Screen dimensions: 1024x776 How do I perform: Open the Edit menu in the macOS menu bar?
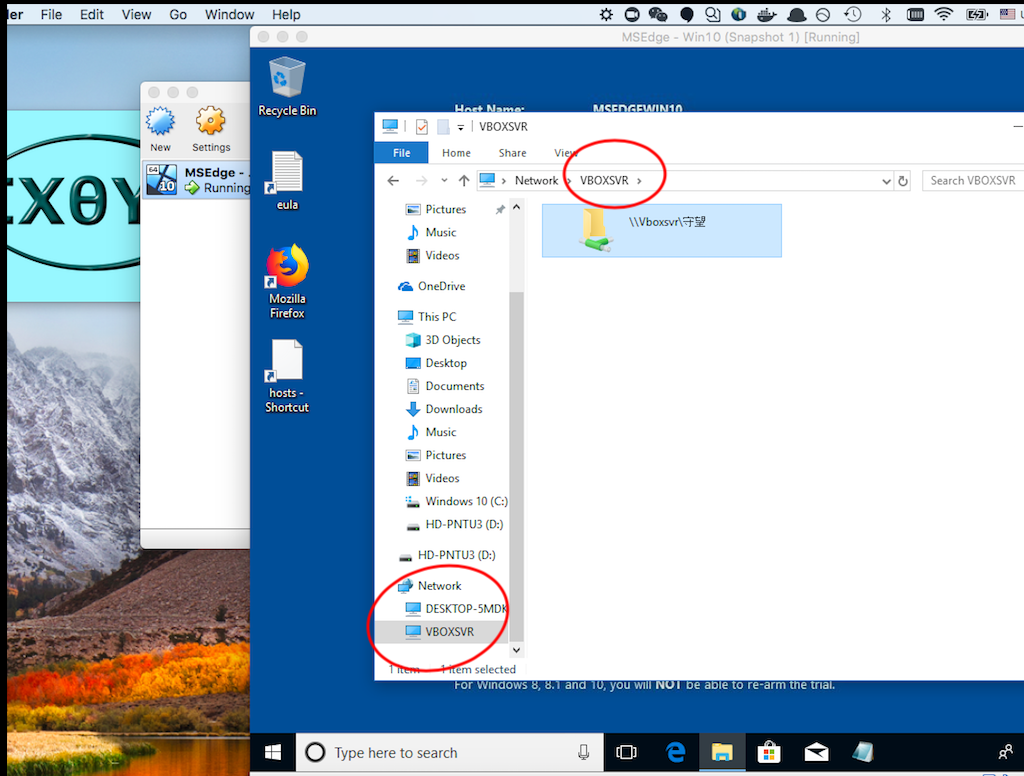tap(91, 14)
